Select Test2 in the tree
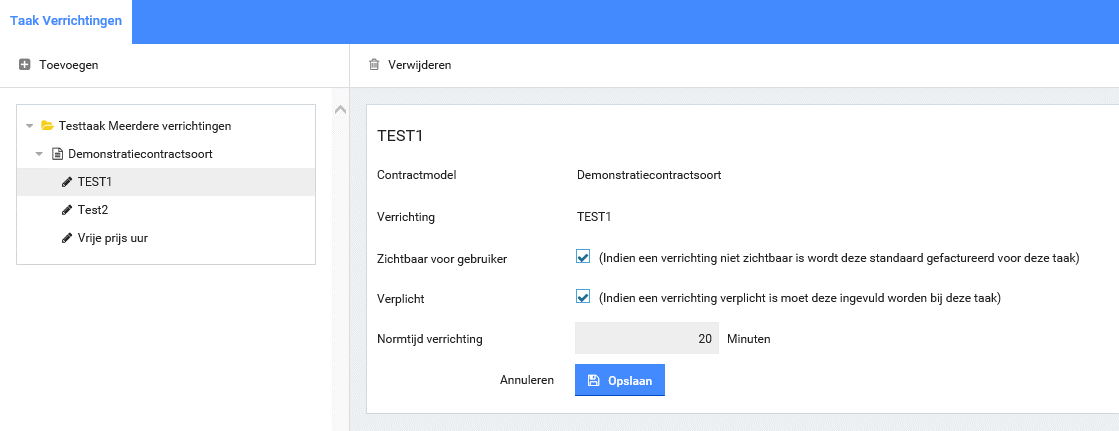The width and height of the screenshot is (1119, 431). pyautogui.click(x=92, y=210)
